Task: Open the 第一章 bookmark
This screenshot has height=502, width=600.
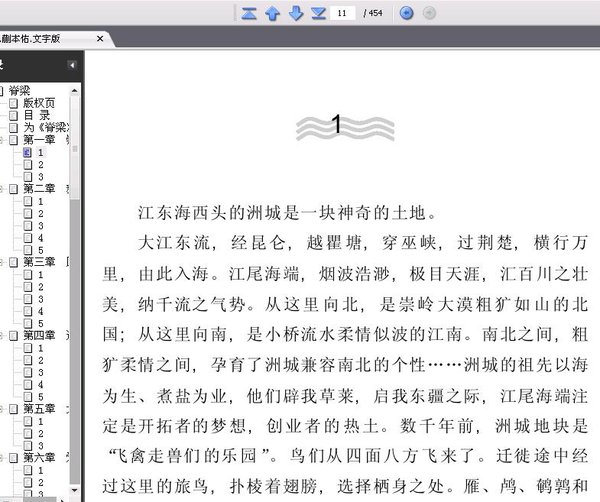Action: [x=39, y=140]
